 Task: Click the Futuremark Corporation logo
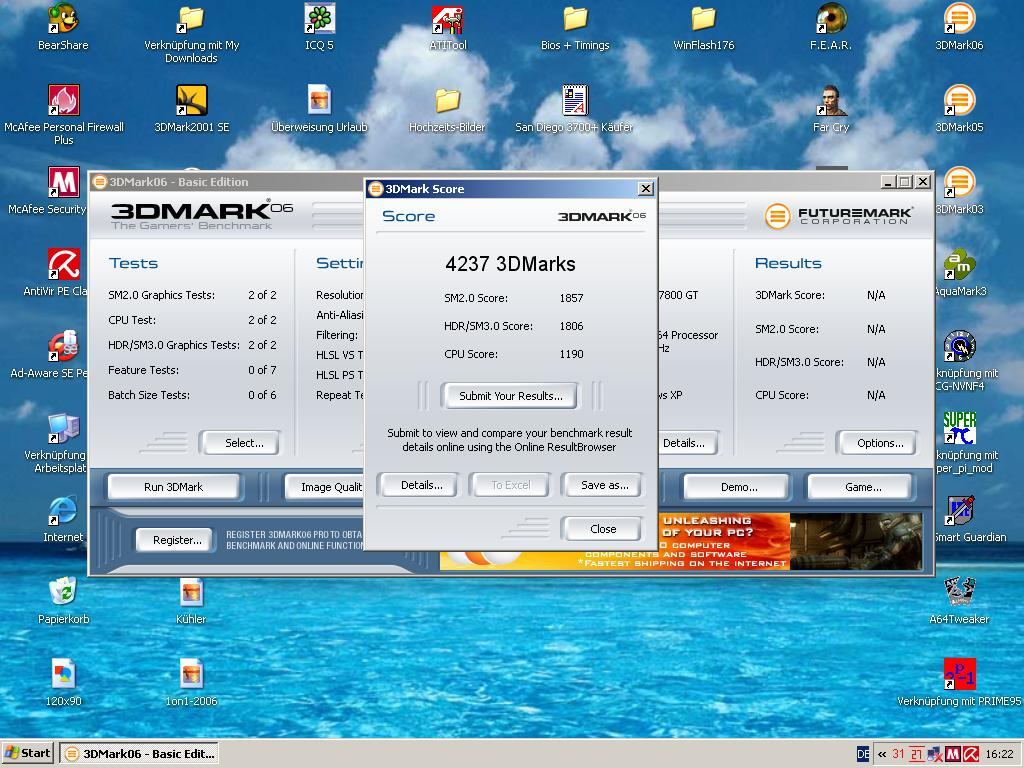click(x=839, y=216)
